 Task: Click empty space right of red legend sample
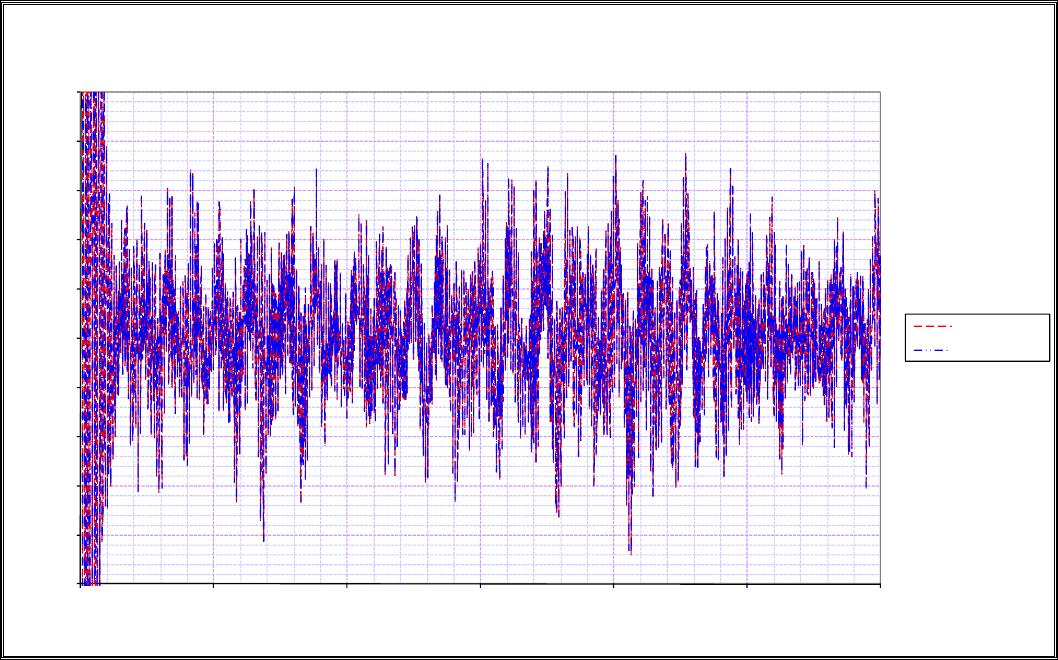[x=1000, y=326]
